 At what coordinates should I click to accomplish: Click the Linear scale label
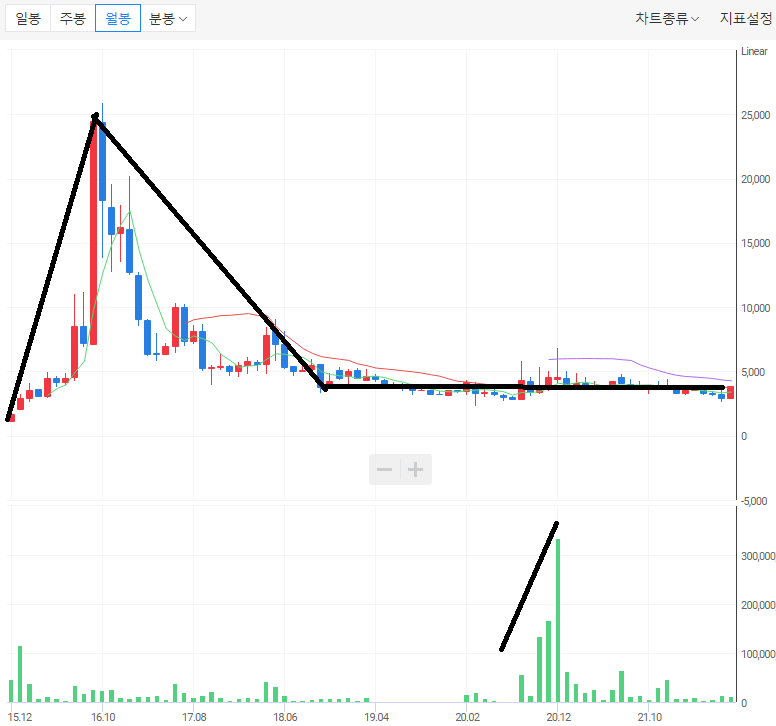[754, 51]
